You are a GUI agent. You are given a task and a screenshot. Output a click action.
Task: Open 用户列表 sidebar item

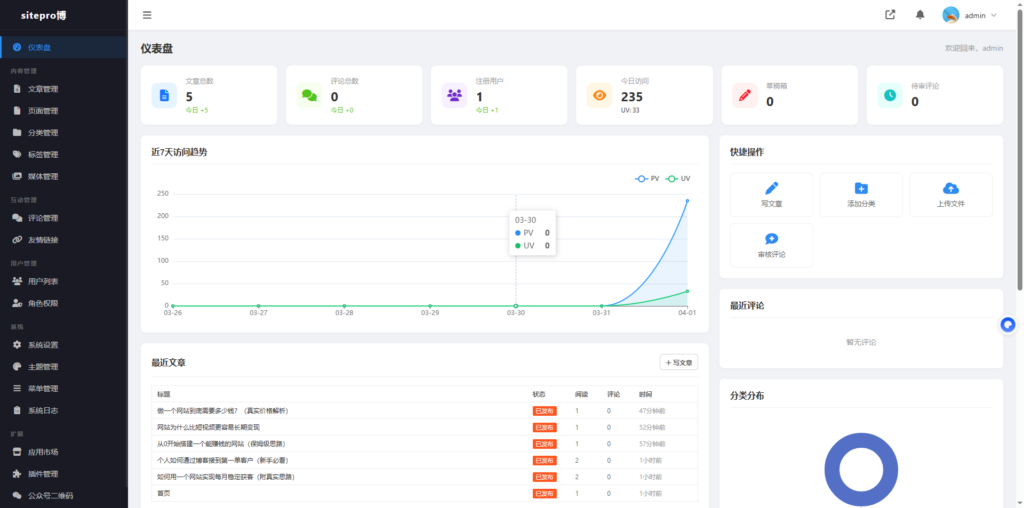63,281
